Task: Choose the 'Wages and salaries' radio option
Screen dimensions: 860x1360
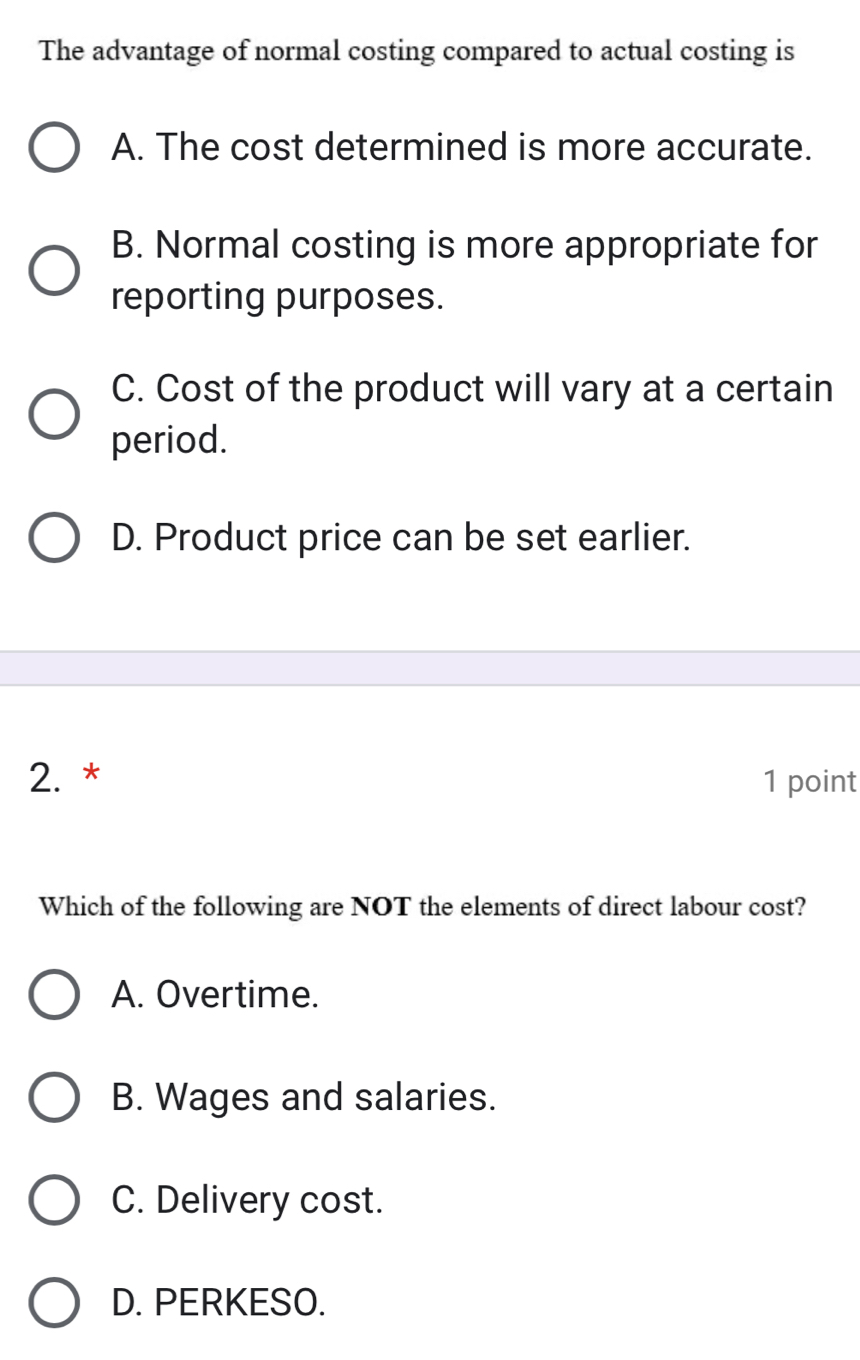Action: [54, 1097]
